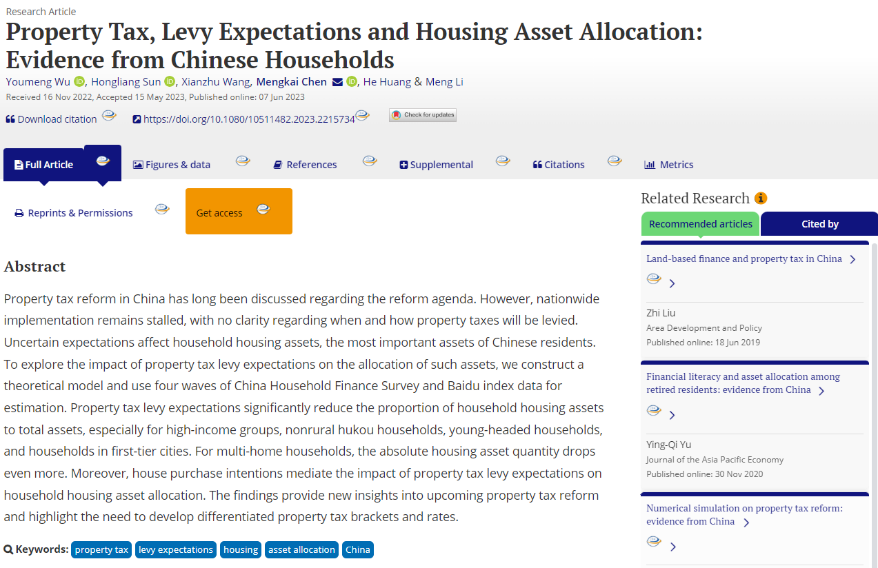Click the 'levy expectations' keyword tag
This screenshot has height=568, width=878.
click(176, 550)
